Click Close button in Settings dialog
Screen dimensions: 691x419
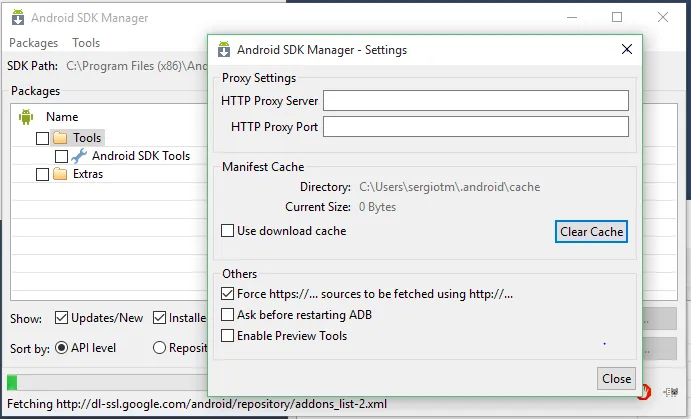tap(617, 378)
